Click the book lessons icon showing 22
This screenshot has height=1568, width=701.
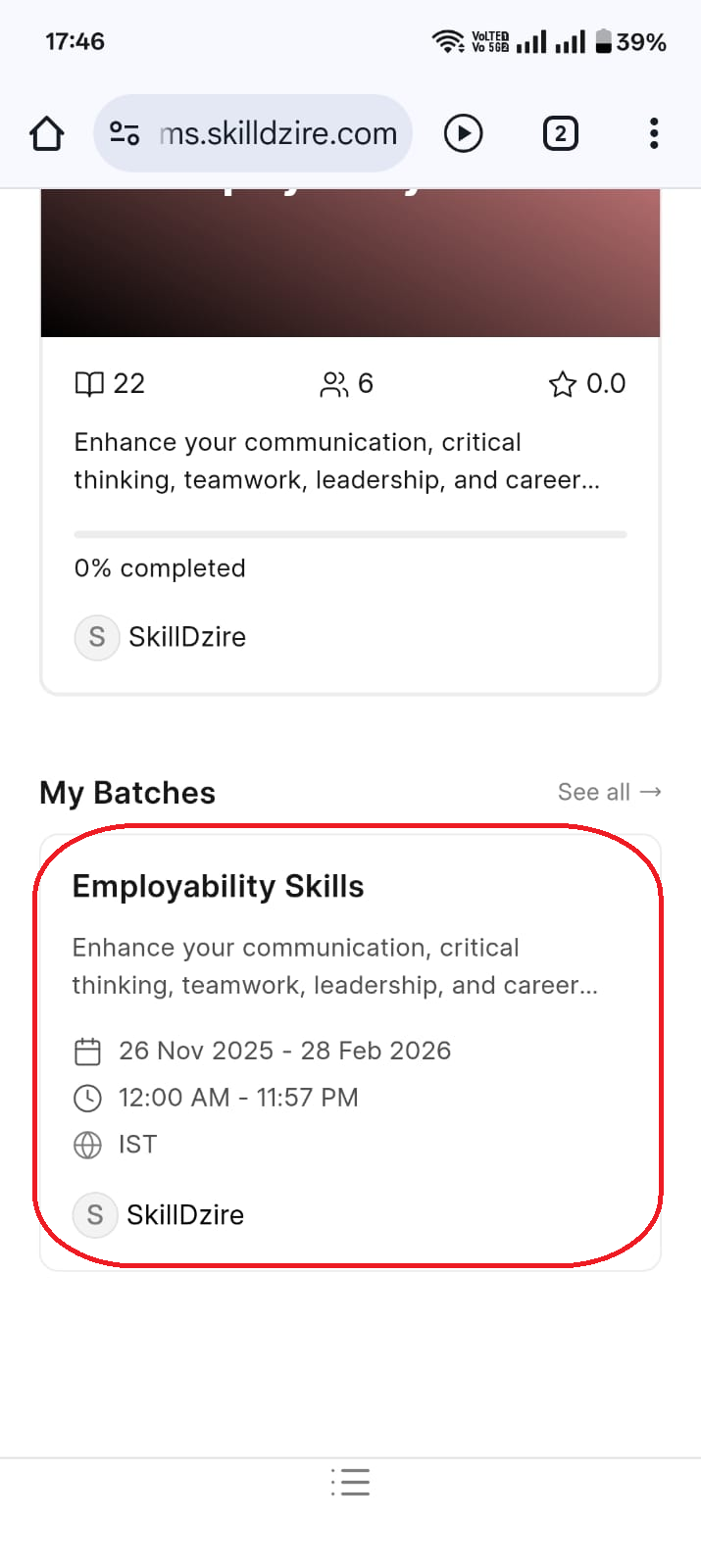pyautogui.click(x=89, y=384)
